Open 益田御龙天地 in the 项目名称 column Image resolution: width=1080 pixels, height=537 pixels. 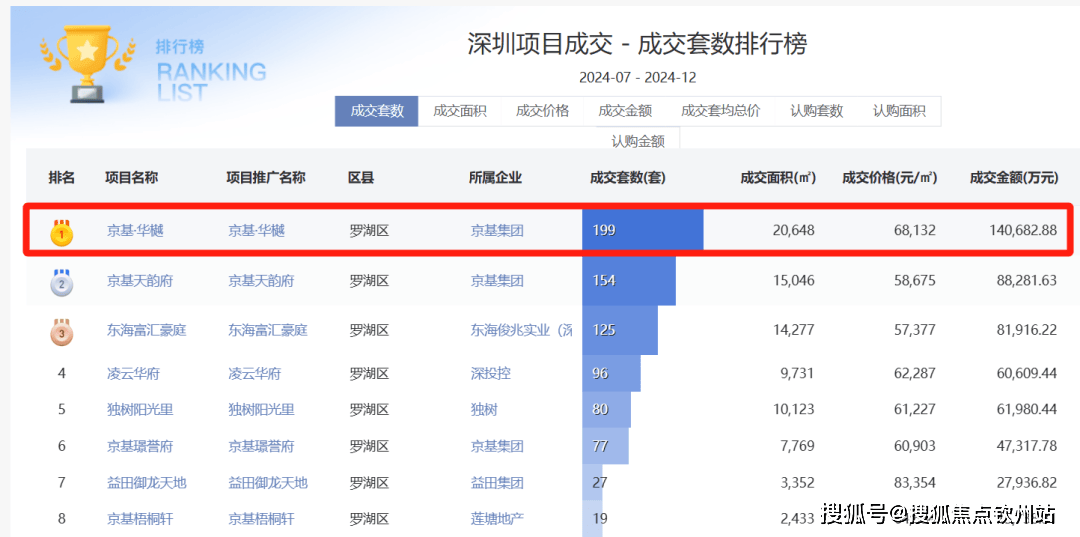[147, 483]
